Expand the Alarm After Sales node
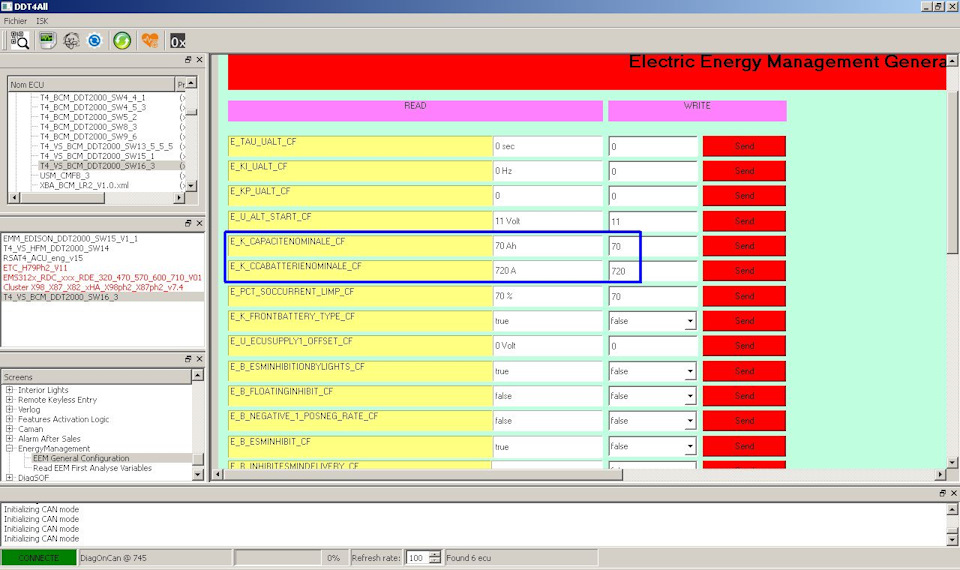This screenshot has width=960, height=570. click(x=9, y=439)
